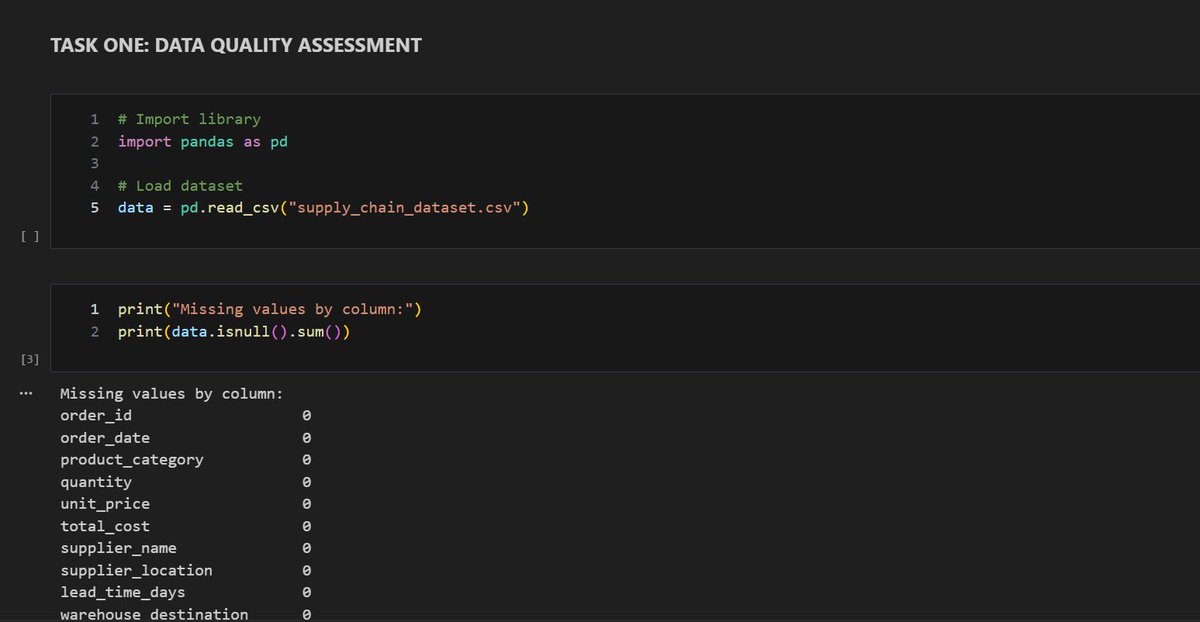This screenshot has width=1200, height=622.
Task: Click the 'order_date' output row
Action: [186, 437]
